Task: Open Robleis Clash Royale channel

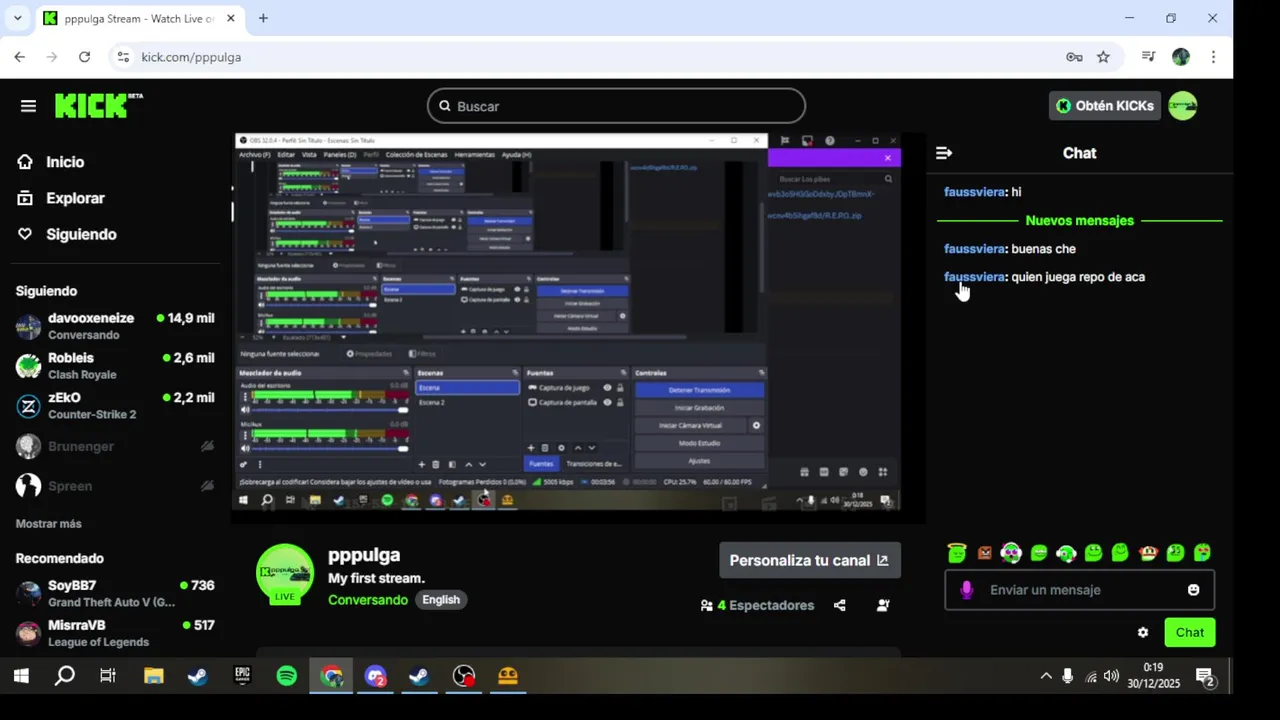Action: (115, 366)
